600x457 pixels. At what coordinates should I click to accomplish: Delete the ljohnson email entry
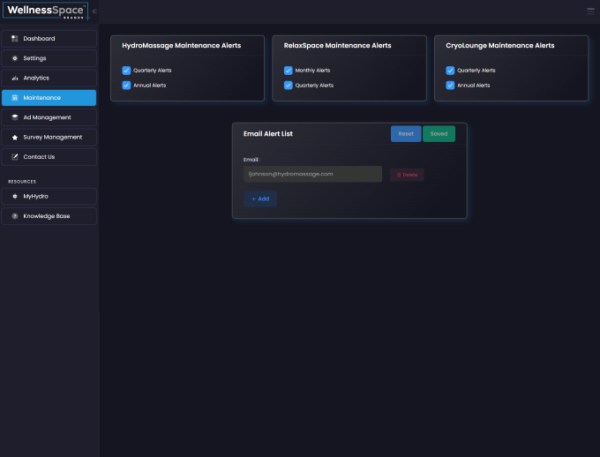406,174
